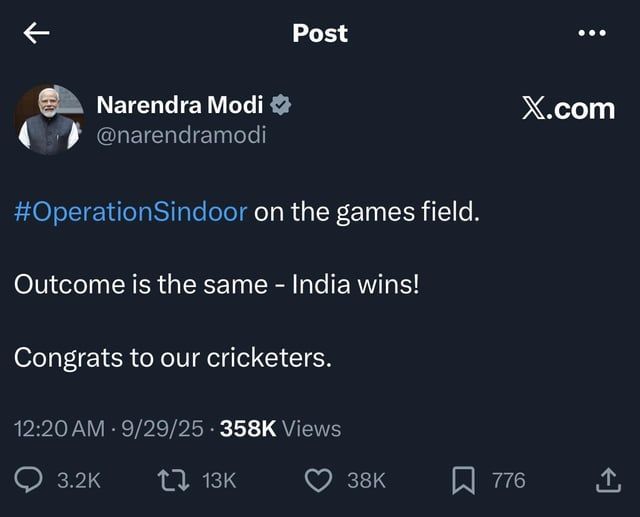The width and height of the screenshot is (640, 517).
Task: Click the Narendra Modi display name
Action: pyautogui.click(x=179, y=104)
